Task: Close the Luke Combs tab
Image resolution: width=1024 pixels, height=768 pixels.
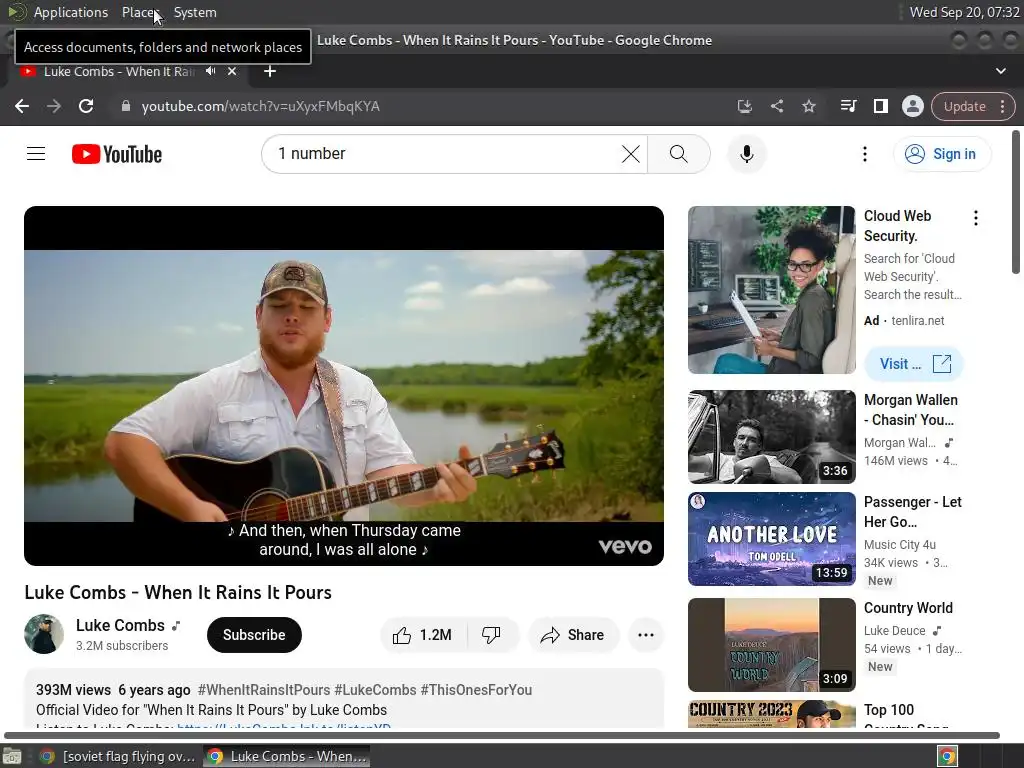Action: pyautogui.click(x=232, y=71)
